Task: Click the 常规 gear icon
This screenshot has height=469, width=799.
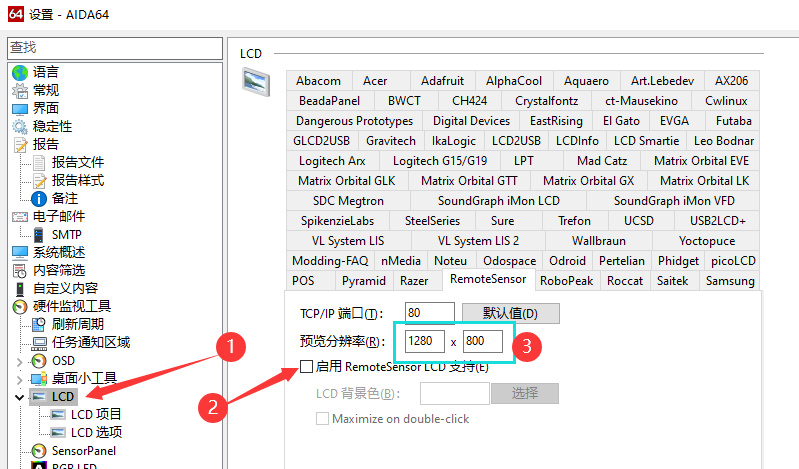Action: point(20,91)
